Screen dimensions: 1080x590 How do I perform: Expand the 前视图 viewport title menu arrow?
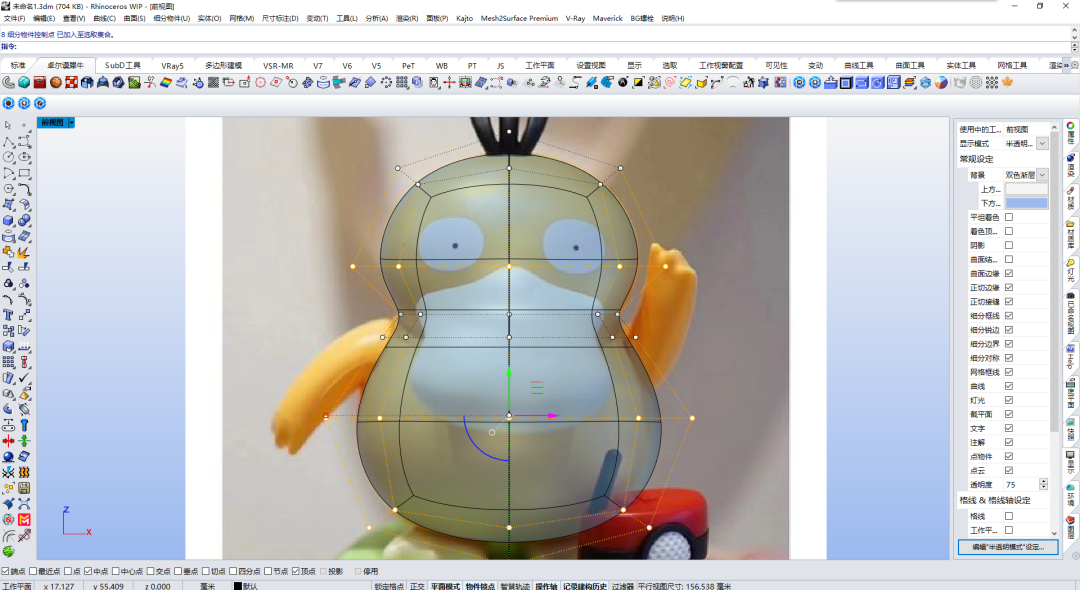[71, 123]
